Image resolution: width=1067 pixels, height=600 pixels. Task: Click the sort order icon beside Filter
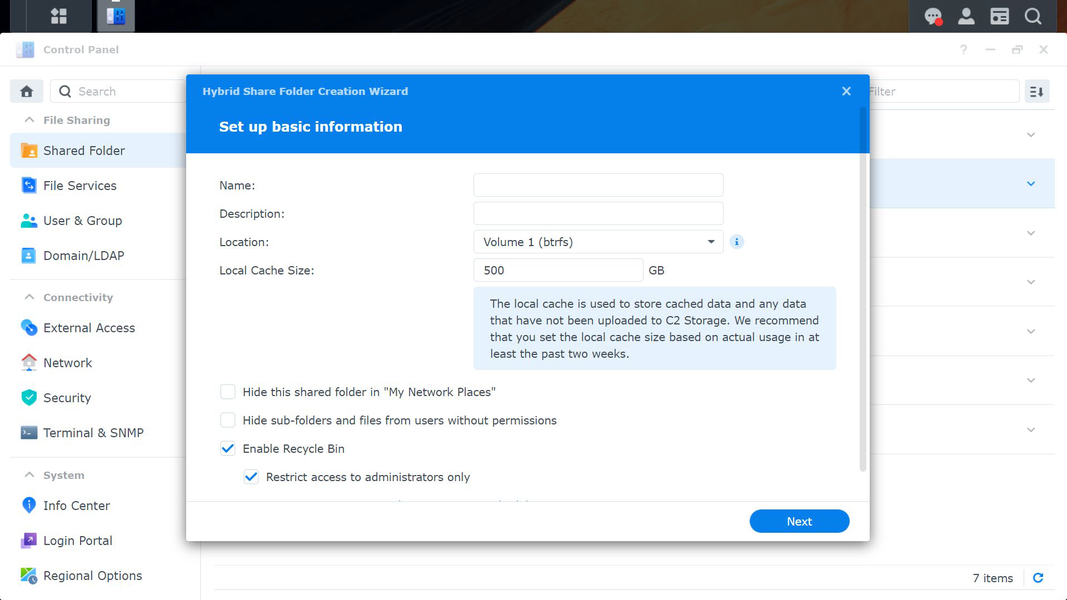1036,91
